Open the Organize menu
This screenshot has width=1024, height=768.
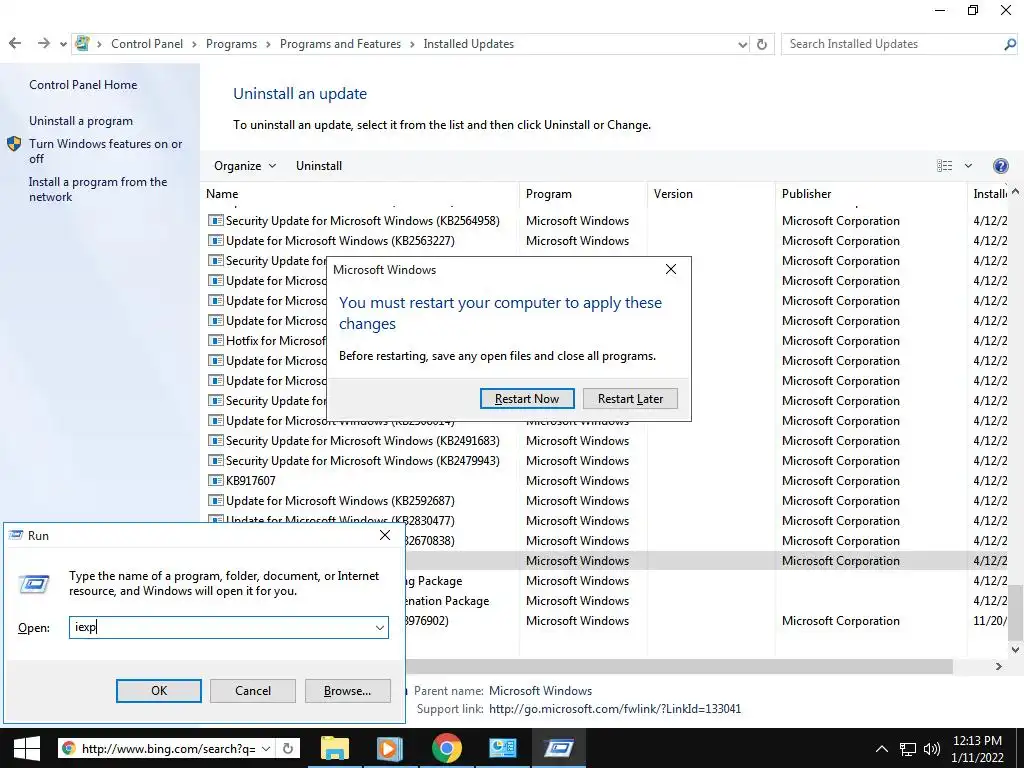[x=245, y=166]
